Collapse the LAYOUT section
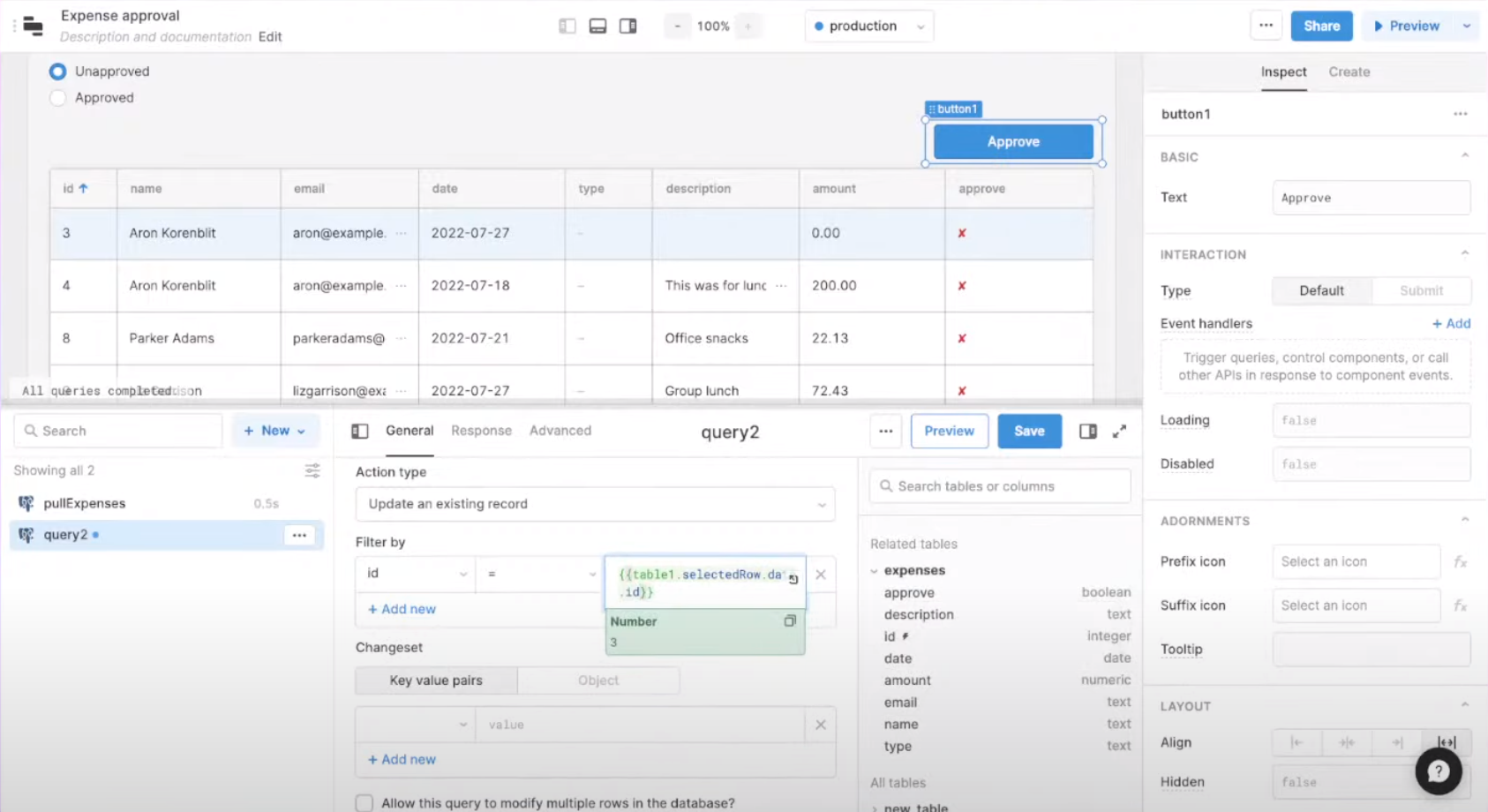This screenshot has width=1488, height=812. [x=1465, y=706]
